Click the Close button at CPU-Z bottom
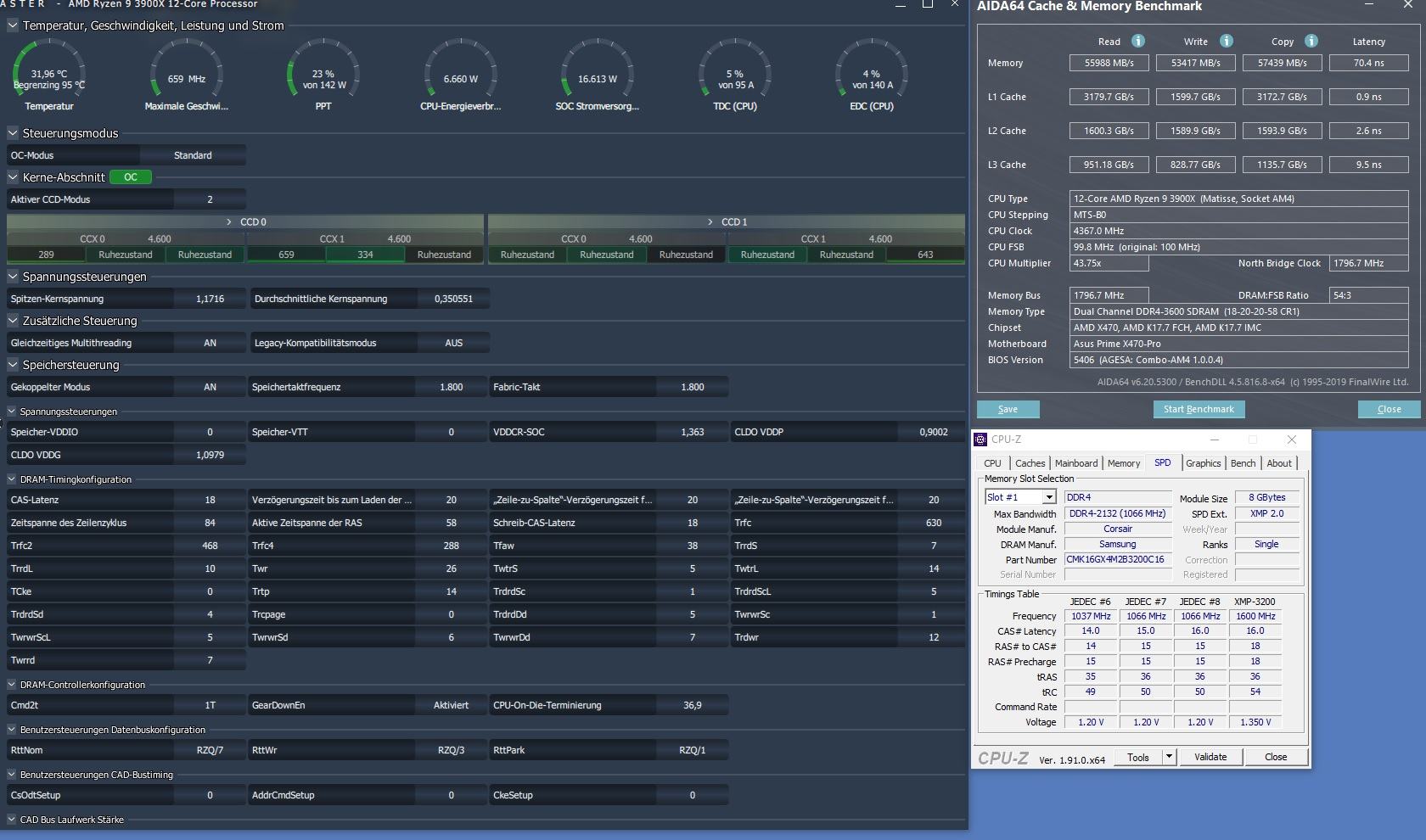 click(1276, 757)
